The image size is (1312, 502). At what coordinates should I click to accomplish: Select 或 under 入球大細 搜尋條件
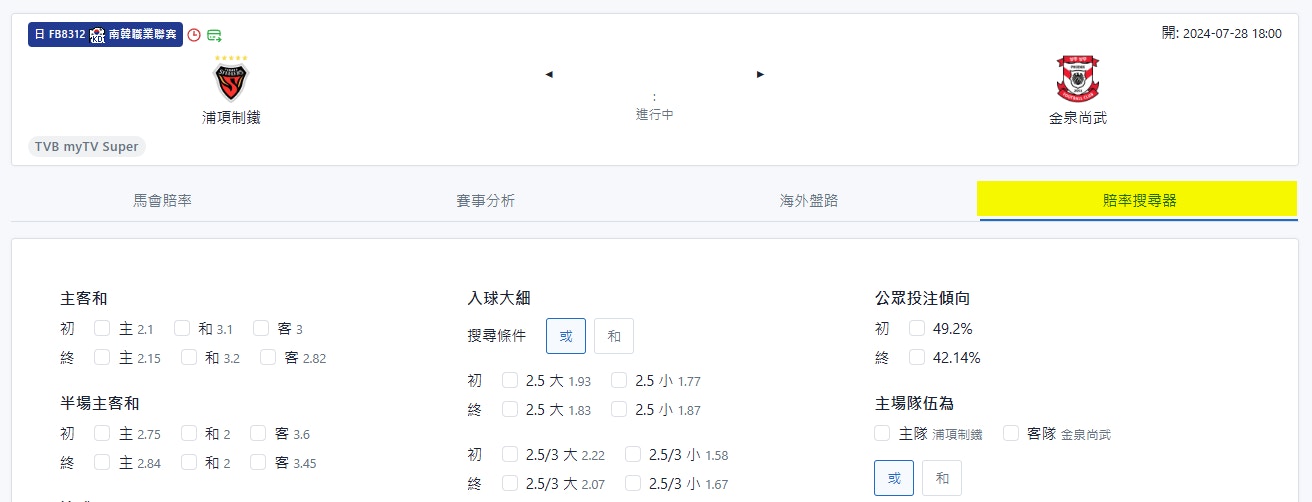click(566, 336)
